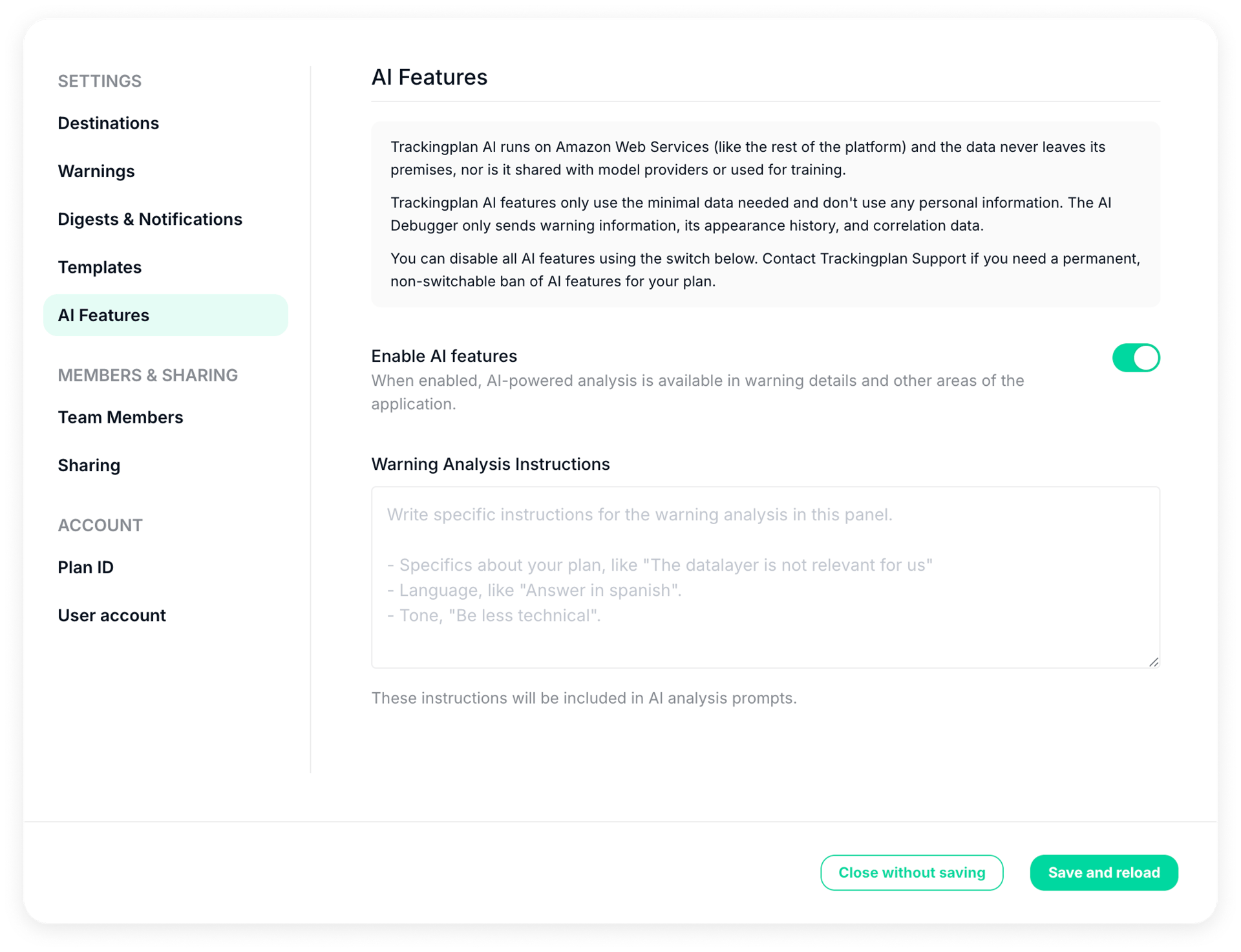The width and height of the screenshot is (1241, 952).
Task: Open the Destinations settings page
Action: [x=108, y=123]
